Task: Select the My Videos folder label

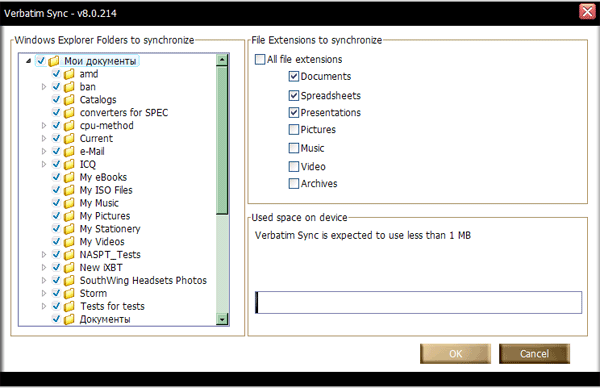Action: coord(102,242)
